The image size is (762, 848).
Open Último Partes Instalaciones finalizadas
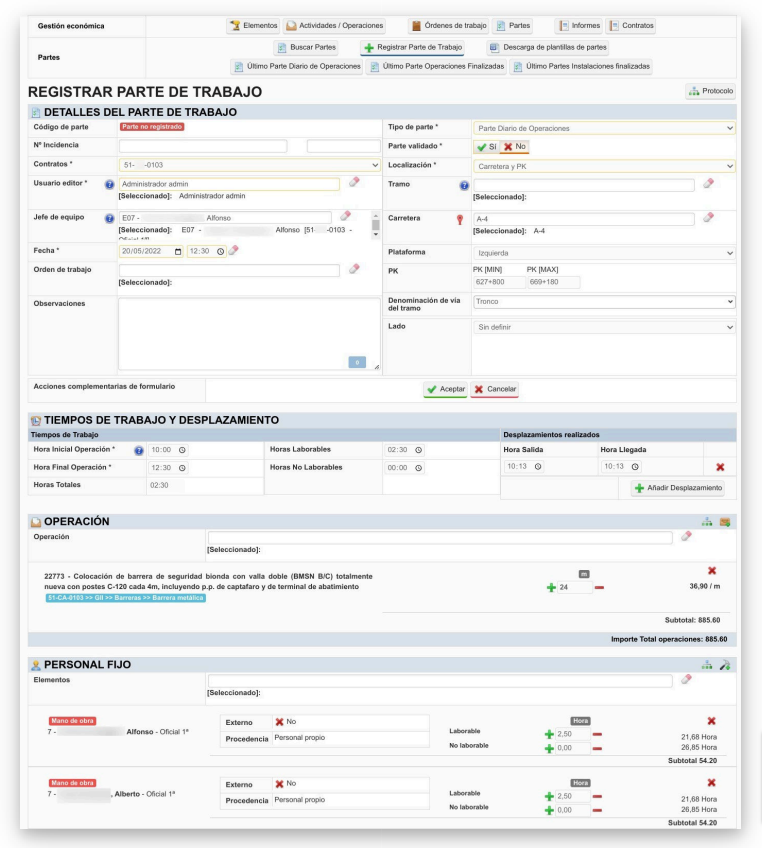coord(581,67)
